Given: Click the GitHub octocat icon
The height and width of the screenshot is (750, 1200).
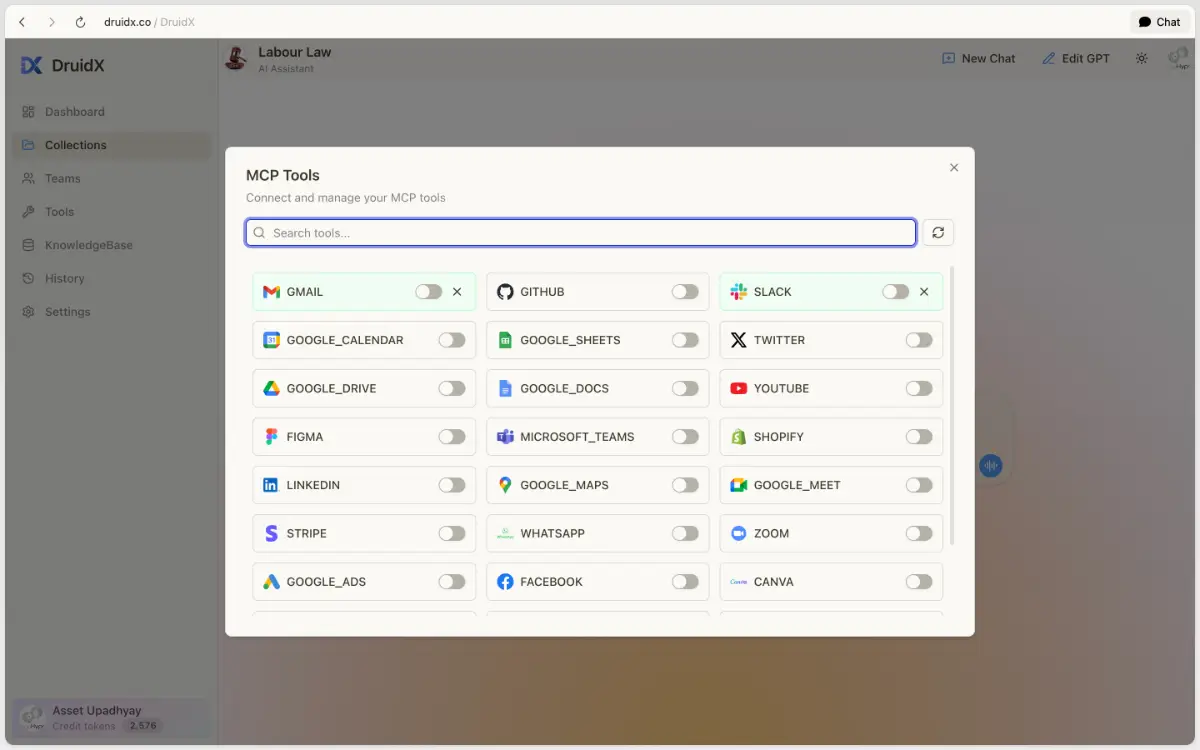Looking at the screenshot, I should pos(505,292).
